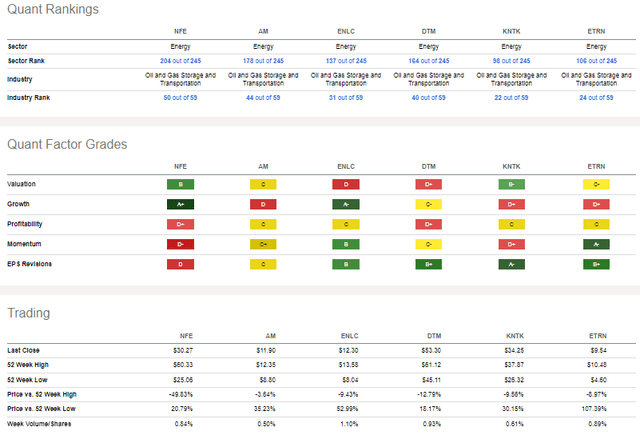The height and width of the screenshot is (439, 640).
Task: Click ENLC Valuation grade D badge
Action: click(x=346, y=184)
